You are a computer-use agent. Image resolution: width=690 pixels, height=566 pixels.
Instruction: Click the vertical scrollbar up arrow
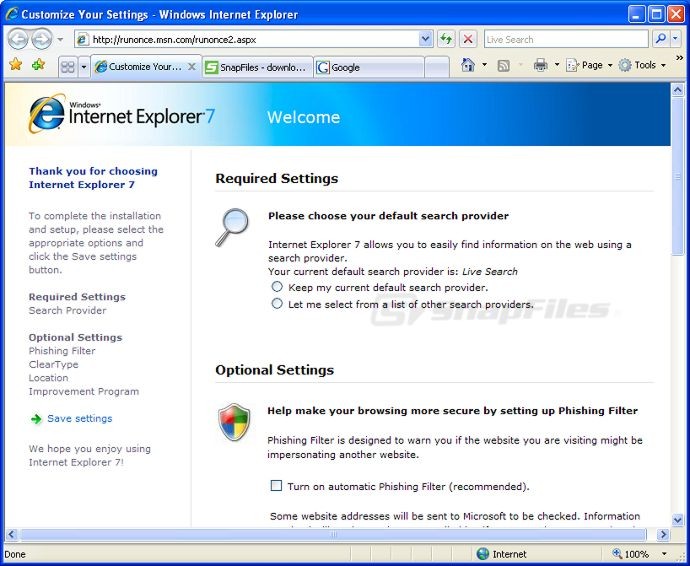click(678, 90)
